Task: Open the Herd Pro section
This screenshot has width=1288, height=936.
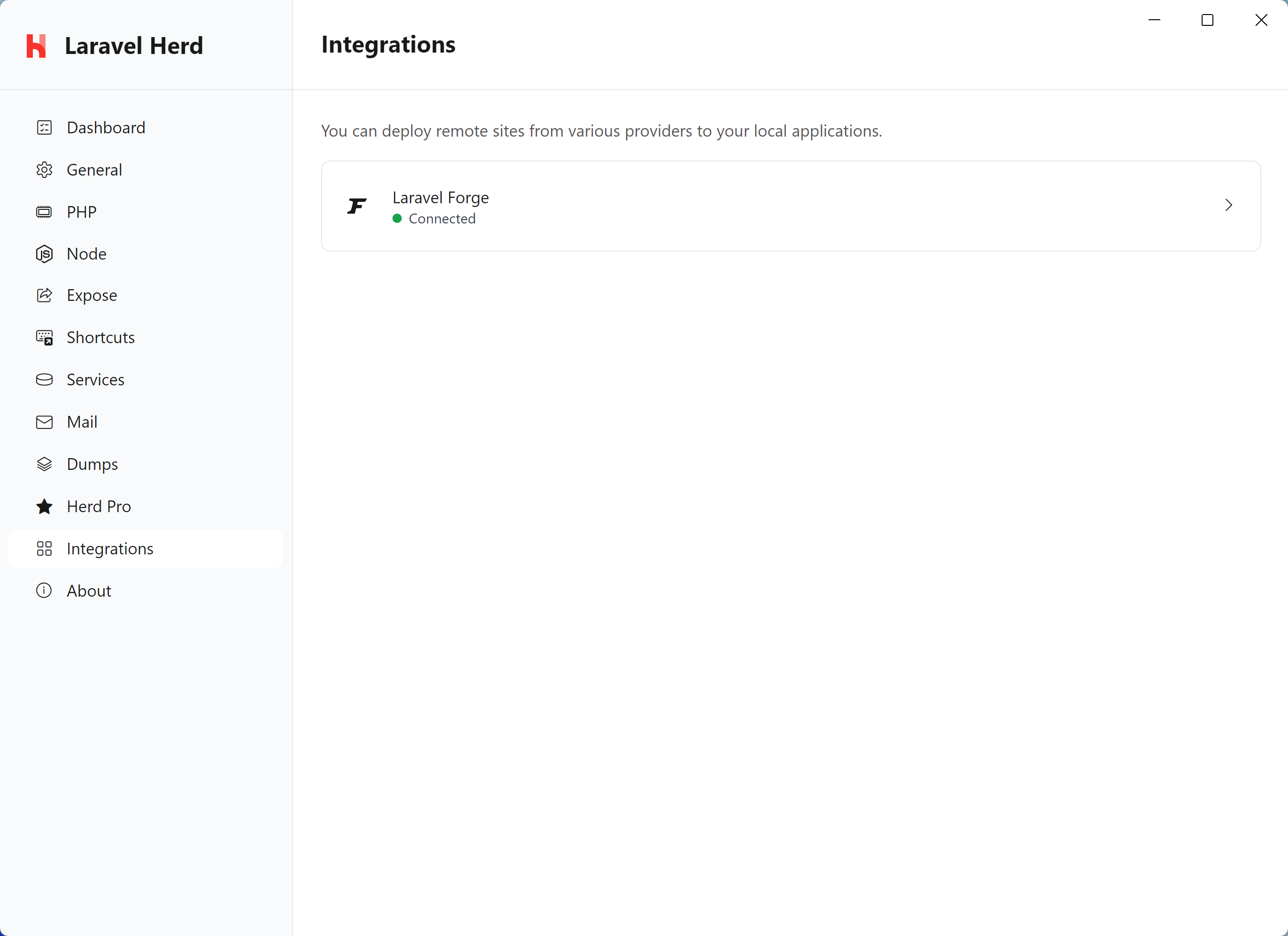Action: [98, 506]
